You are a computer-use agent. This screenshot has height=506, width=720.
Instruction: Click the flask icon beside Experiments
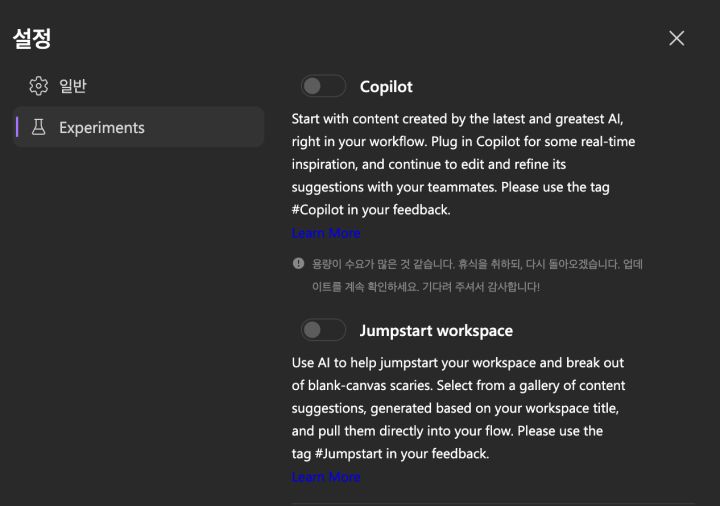pyautogui.click(x=39, y=127)
